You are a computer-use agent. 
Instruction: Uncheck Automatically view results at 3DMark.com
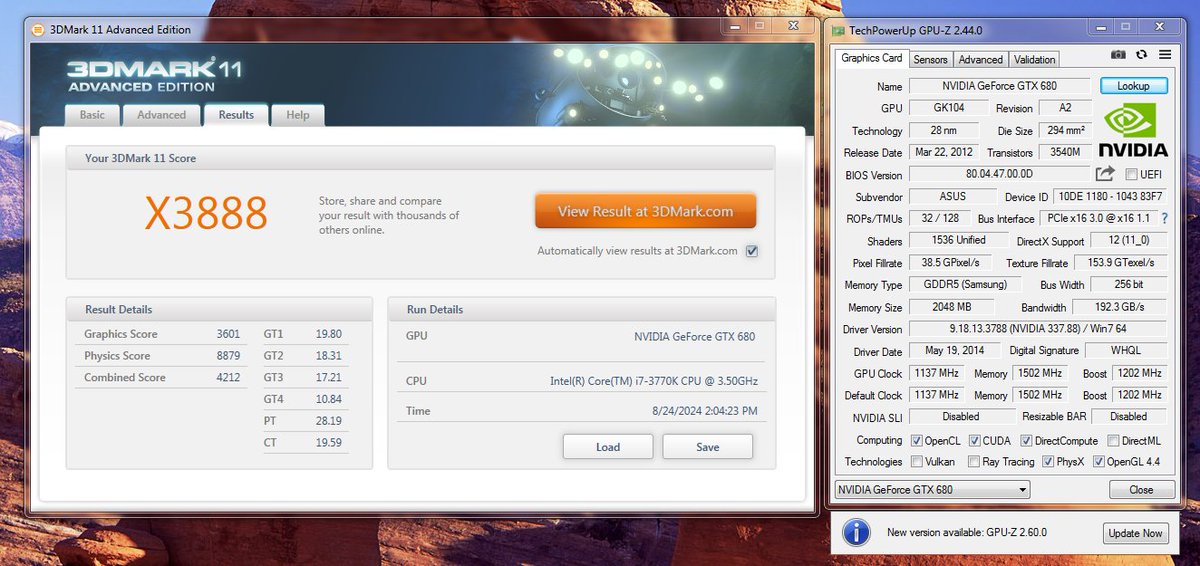752,251
